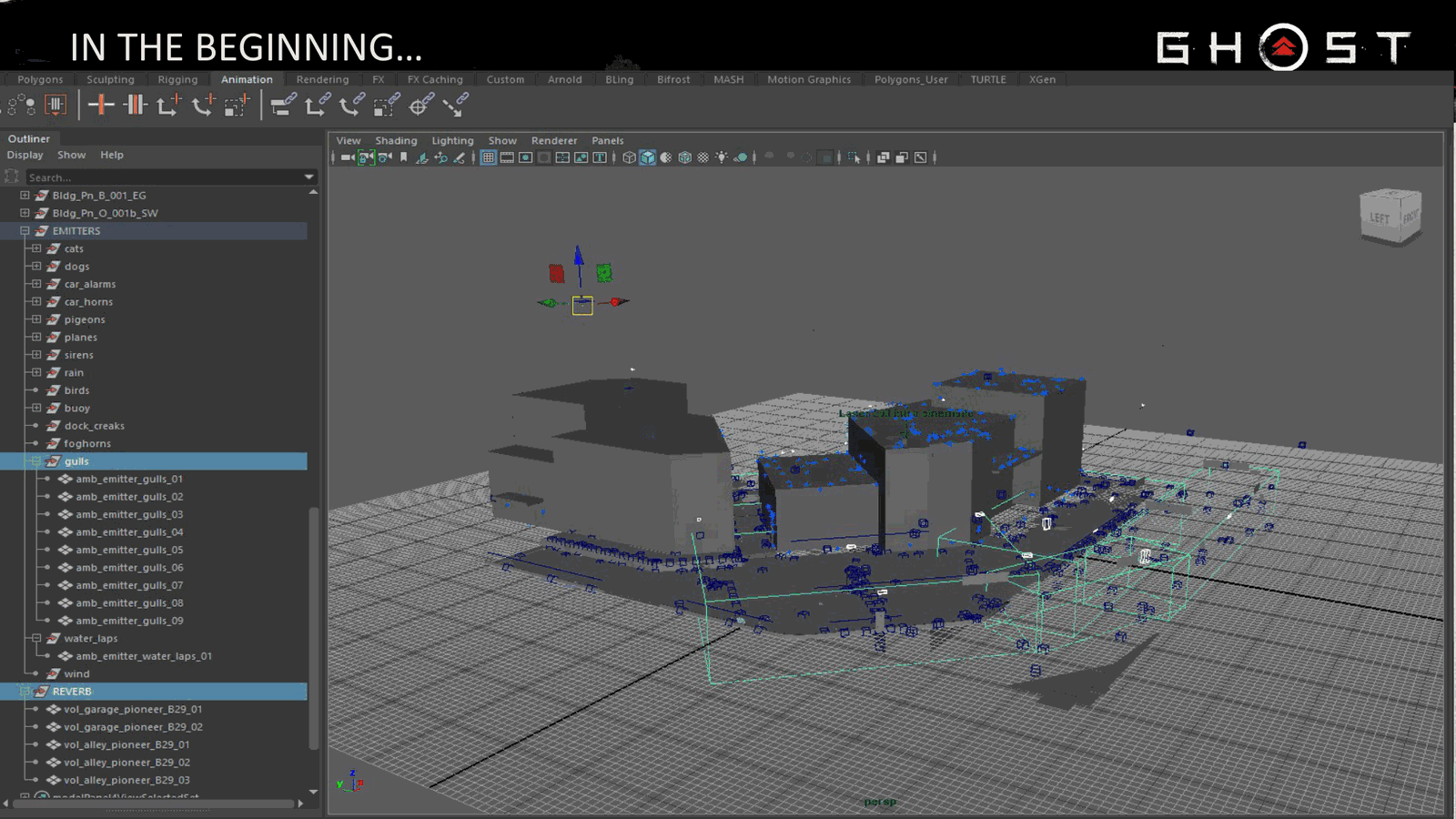Click the use all lights bulb icon
This screenshot has height=819, width=1456.
pyautogui.click(x=721, y=157)
